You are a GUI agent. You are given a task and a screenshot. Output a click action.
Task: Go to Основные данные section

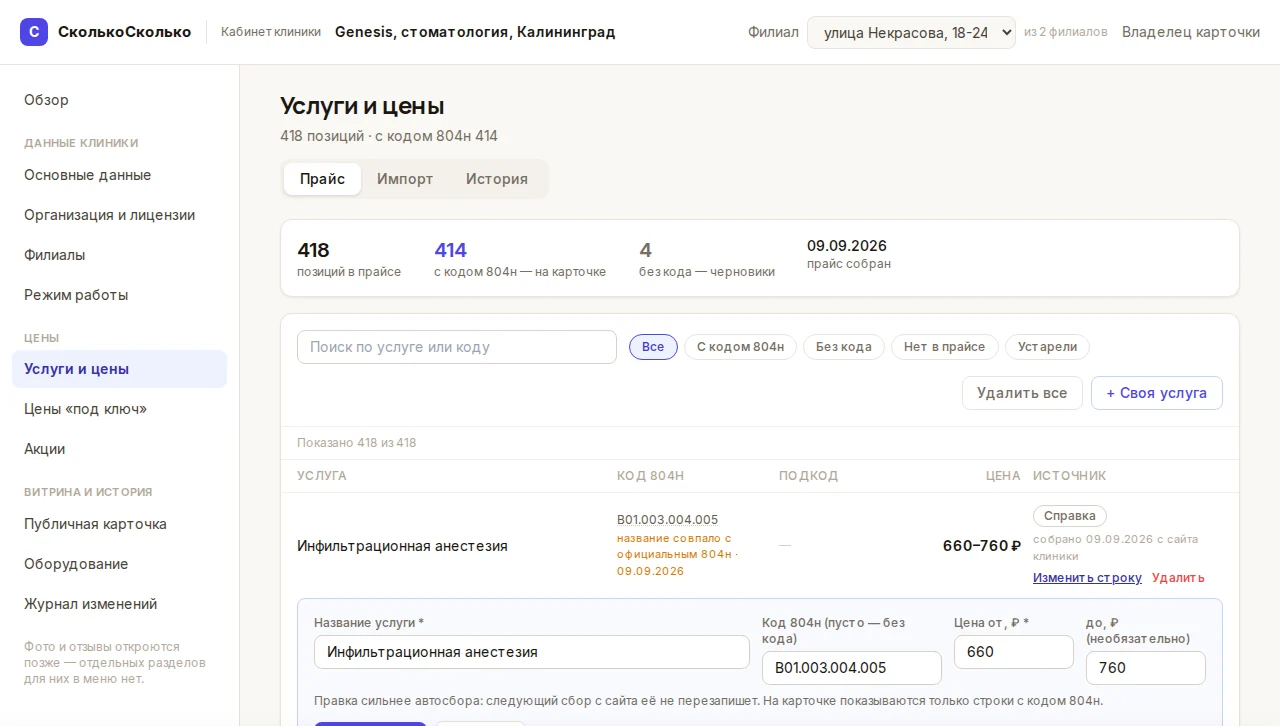[119, 175]
